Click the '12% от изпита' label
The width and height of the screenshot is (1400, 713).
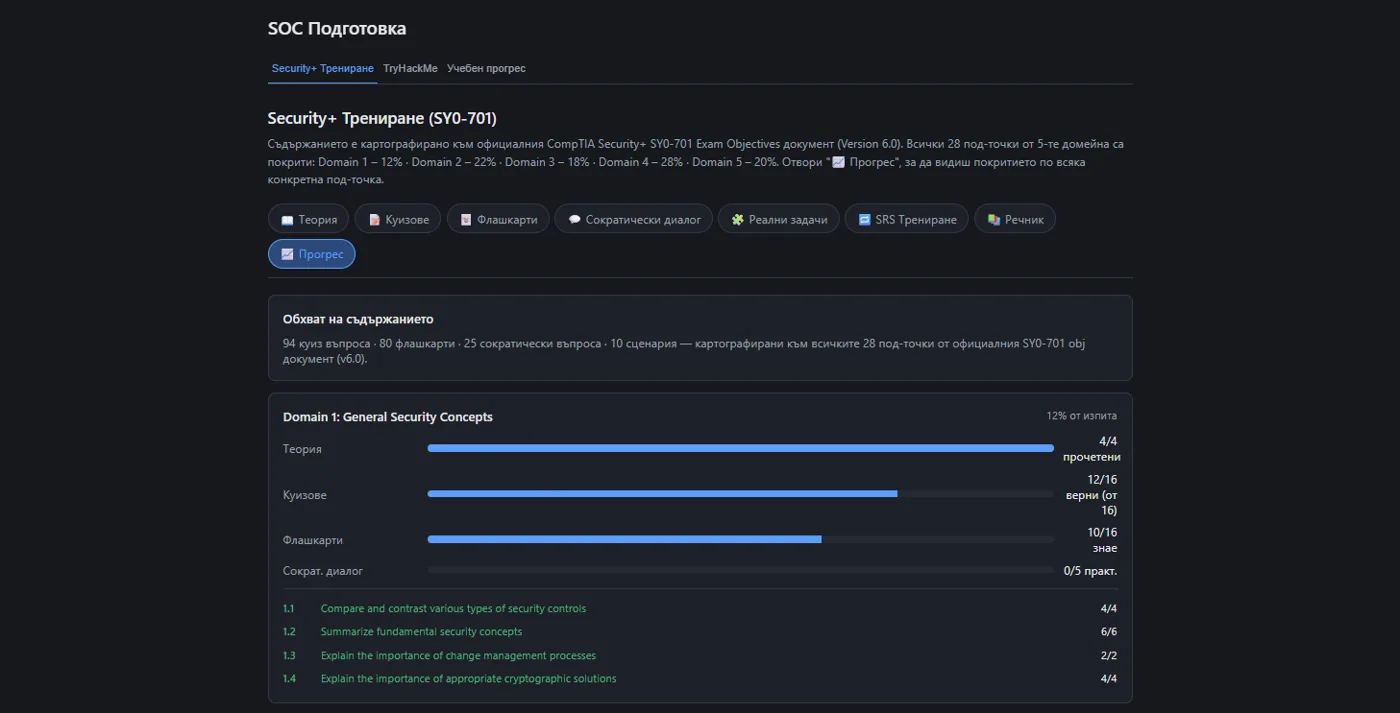1082,416
